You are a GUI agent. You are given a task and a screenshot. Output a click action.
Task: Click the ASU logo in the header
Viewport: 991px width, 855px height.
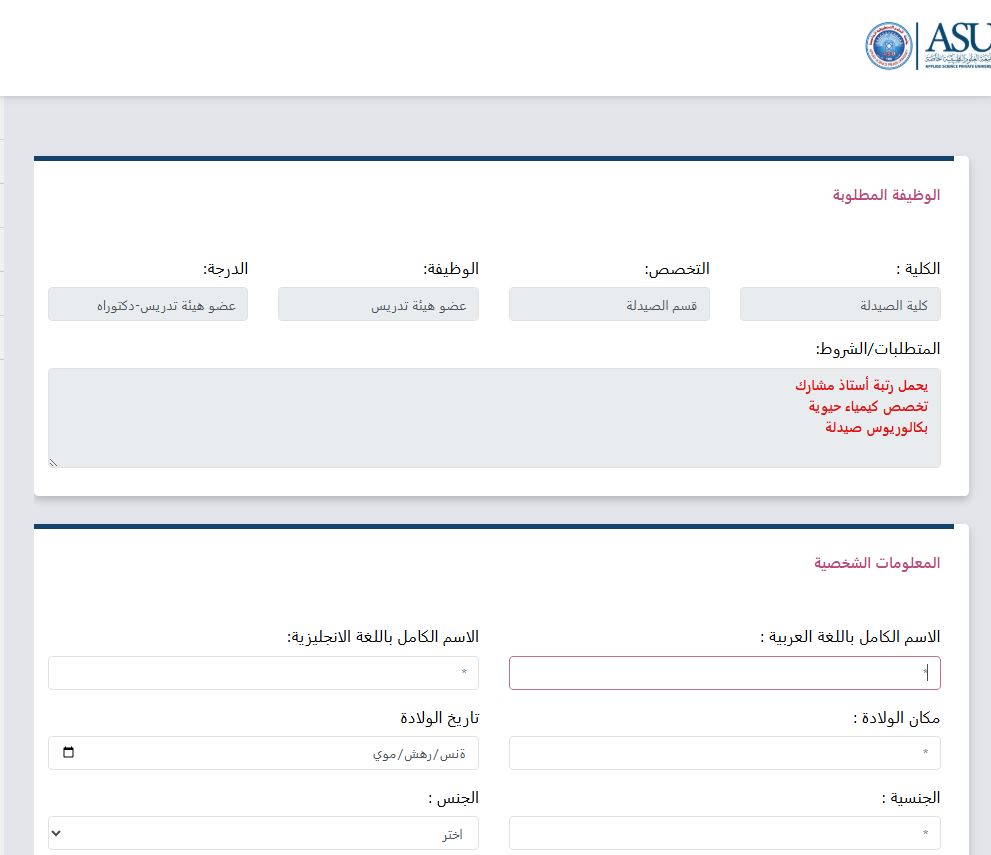coord(955,45)
